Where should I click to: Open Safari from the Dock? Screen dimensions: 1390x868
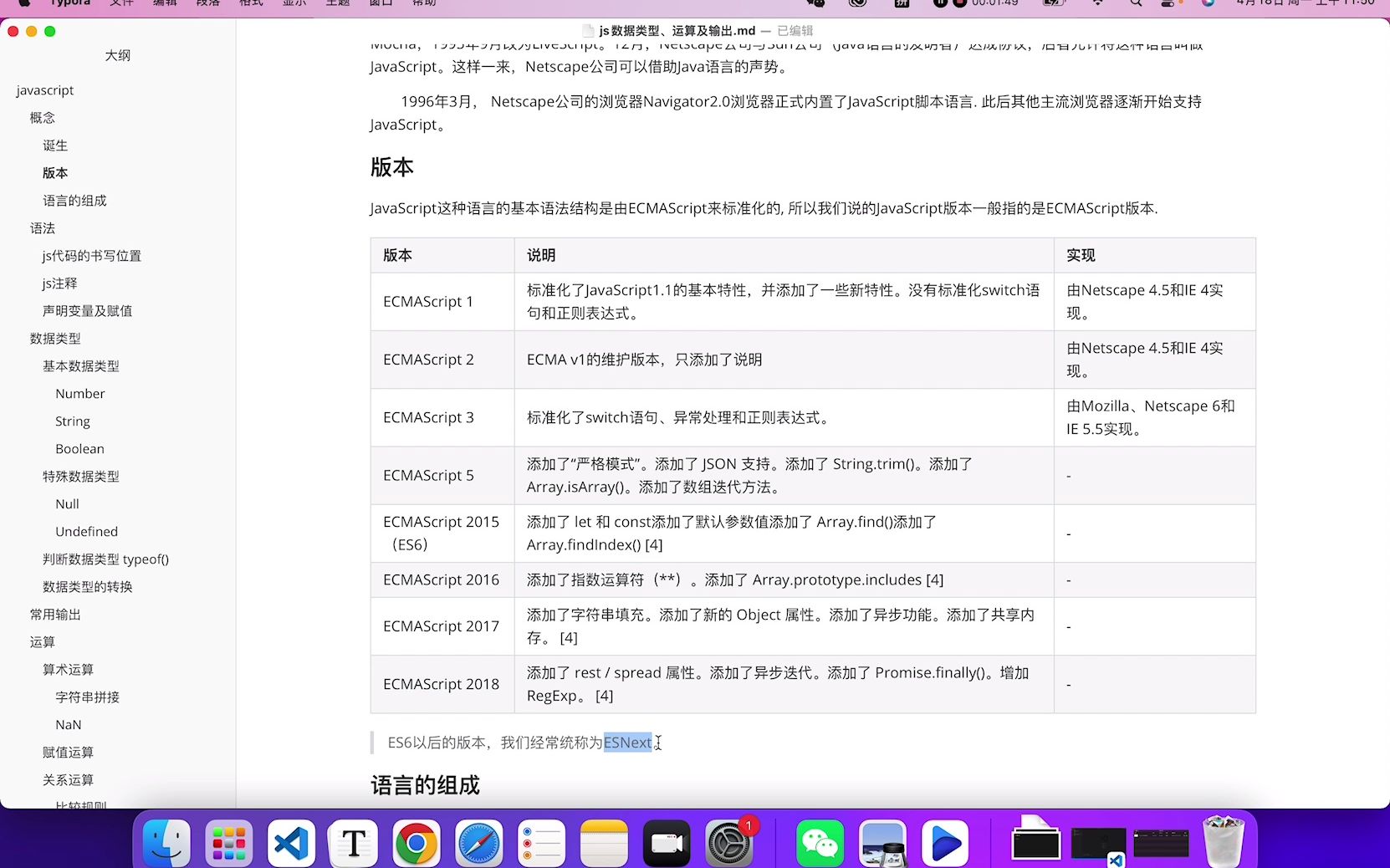click(x=478, y=842)
